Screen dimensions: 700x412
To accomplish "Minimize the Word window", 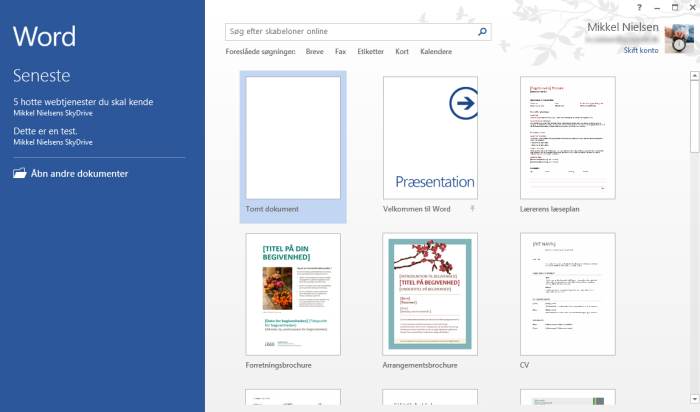I will point(657,8).
